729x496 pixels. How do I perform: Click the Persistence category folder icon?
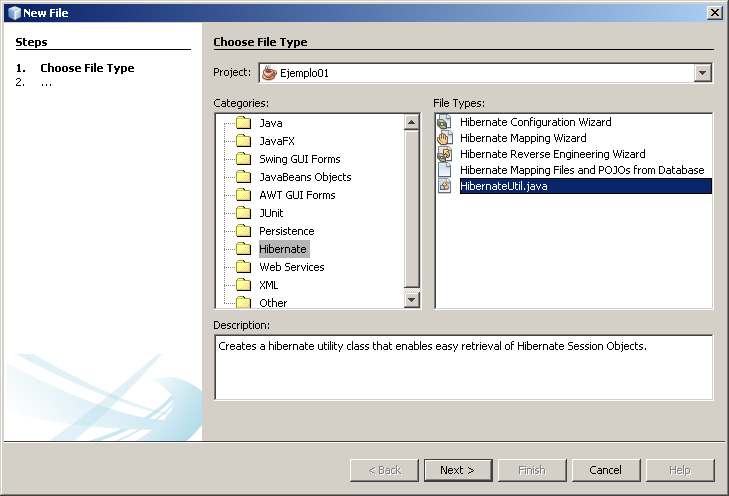coord(242,231)
